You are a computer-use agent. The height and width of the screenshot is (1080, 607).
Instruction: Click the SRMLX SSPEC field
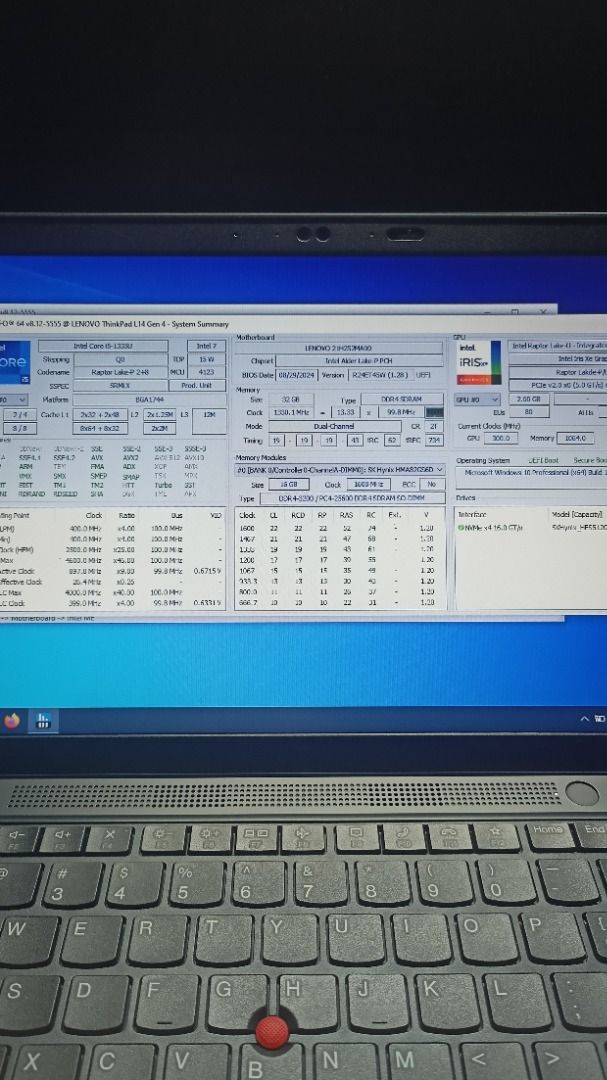[120, 386]
